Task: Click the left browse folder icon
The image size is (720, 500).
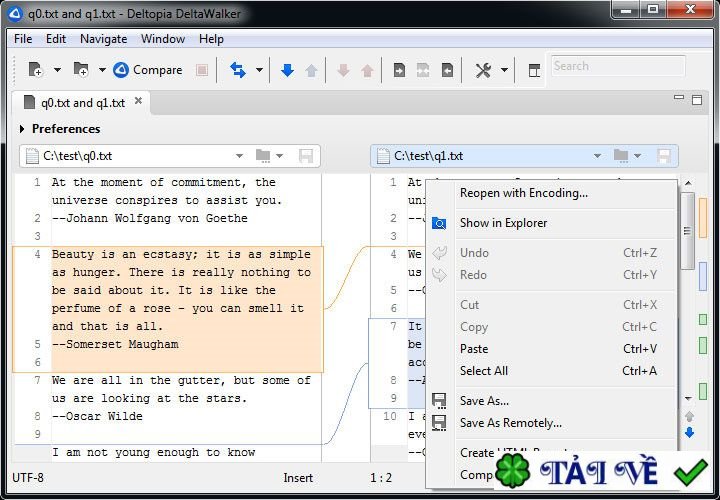Action: [x=263, y=156]
